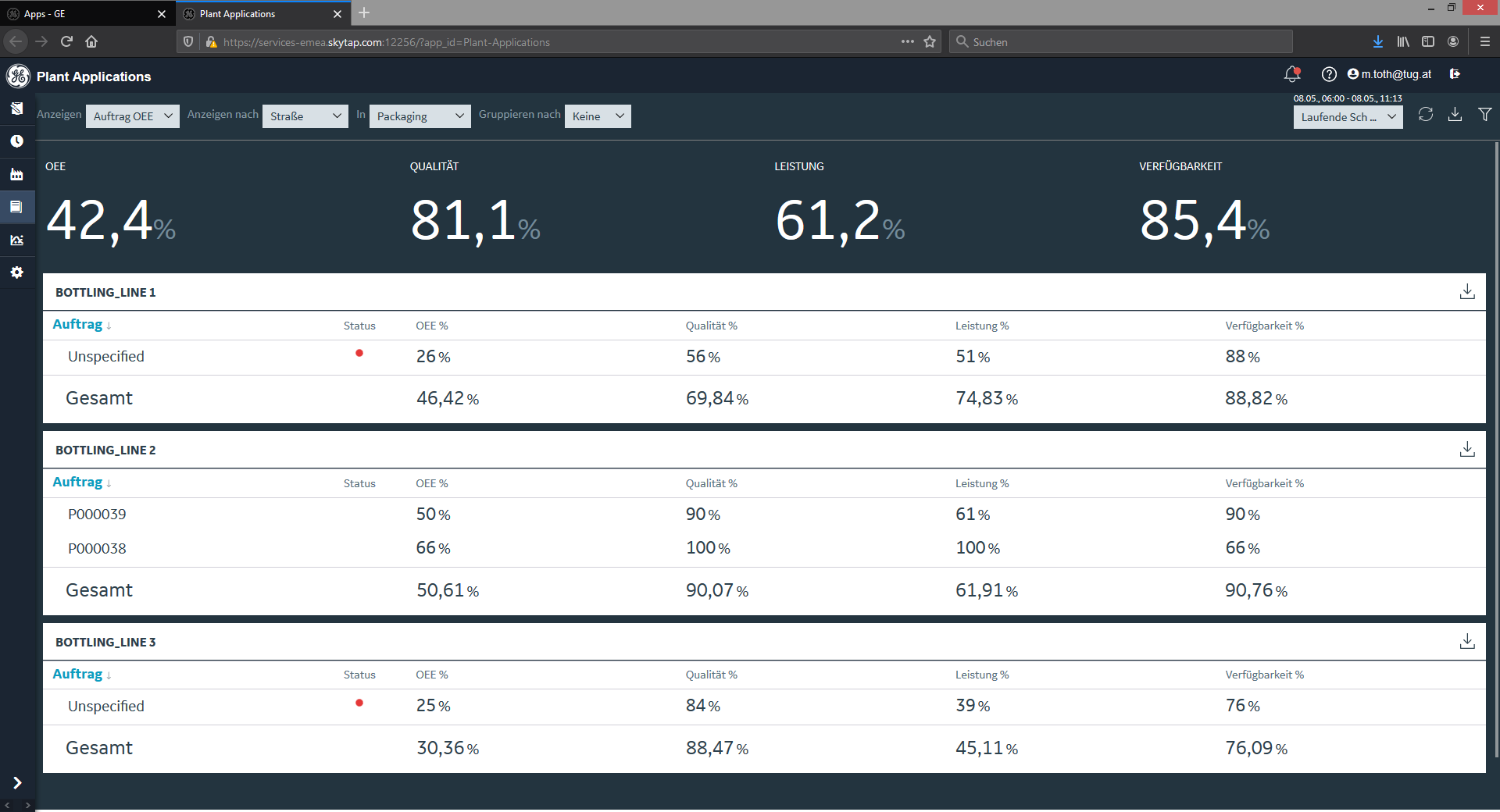Open the Gruppieren nach 'Keine' dropdown
This screenshot has width=1500, height=812.
coord(598,116)
